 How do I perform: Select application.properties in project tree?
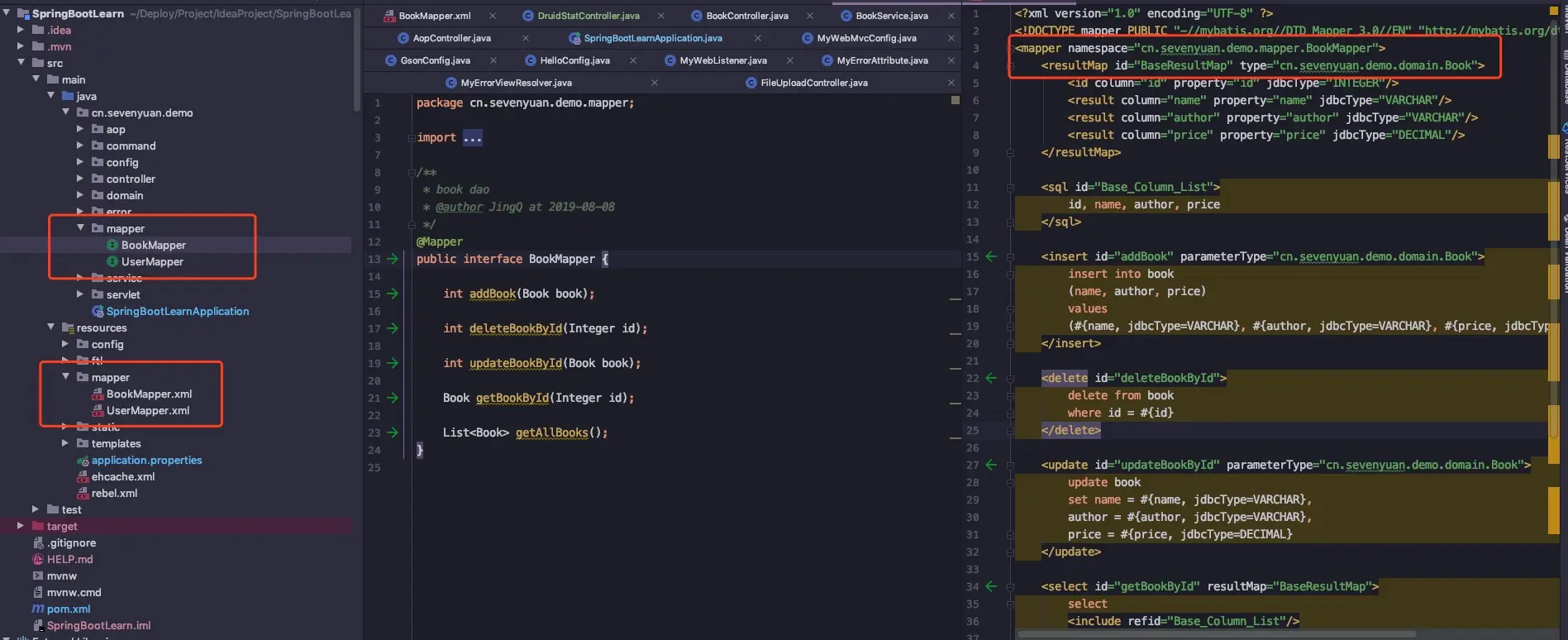click(146, 460)
